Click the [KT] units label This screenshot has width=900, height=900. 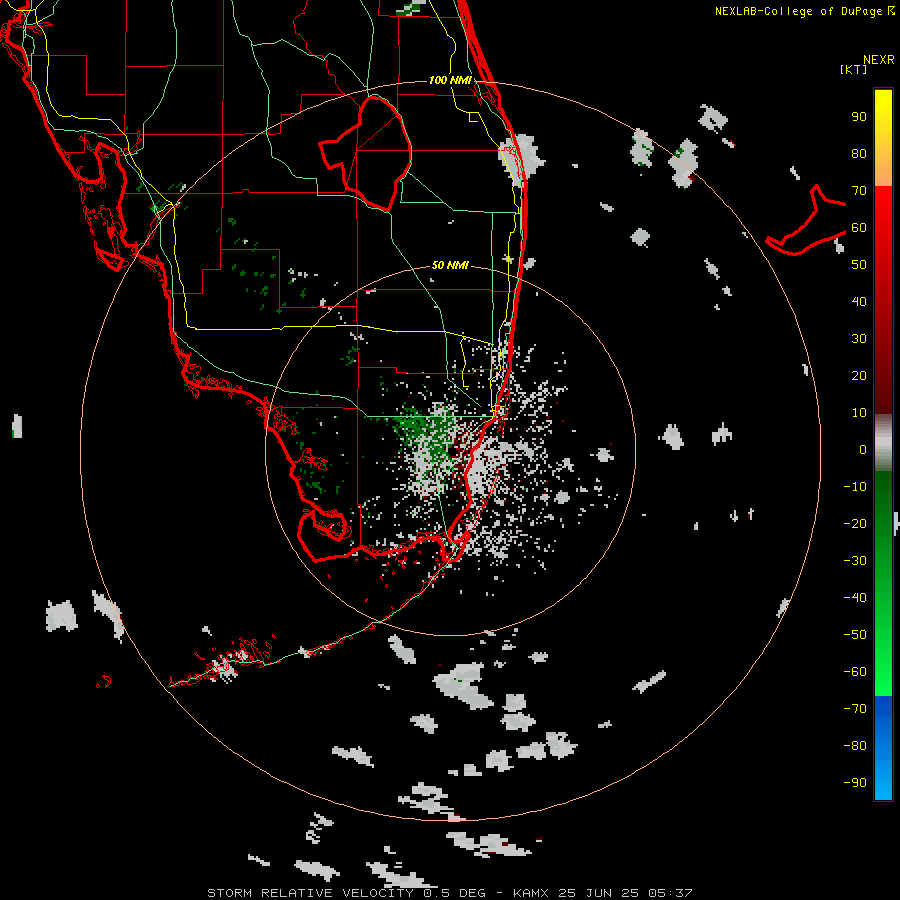pyautogui.click(x=854, y=69)
